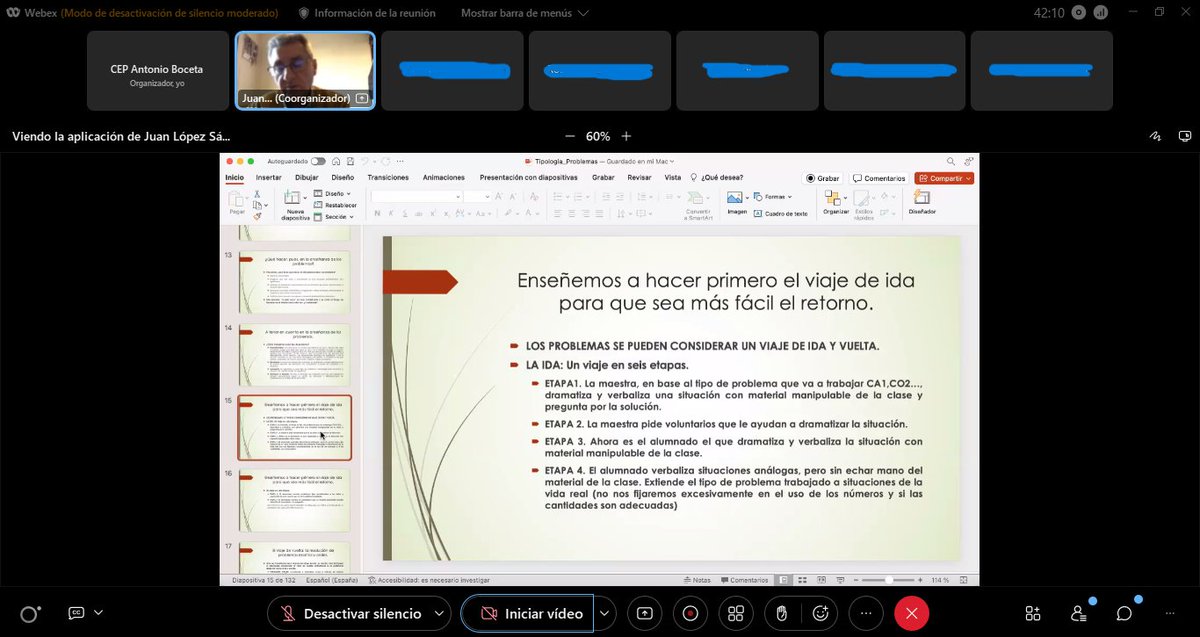Start recording the Webex meeting

(x=690, y=613)
